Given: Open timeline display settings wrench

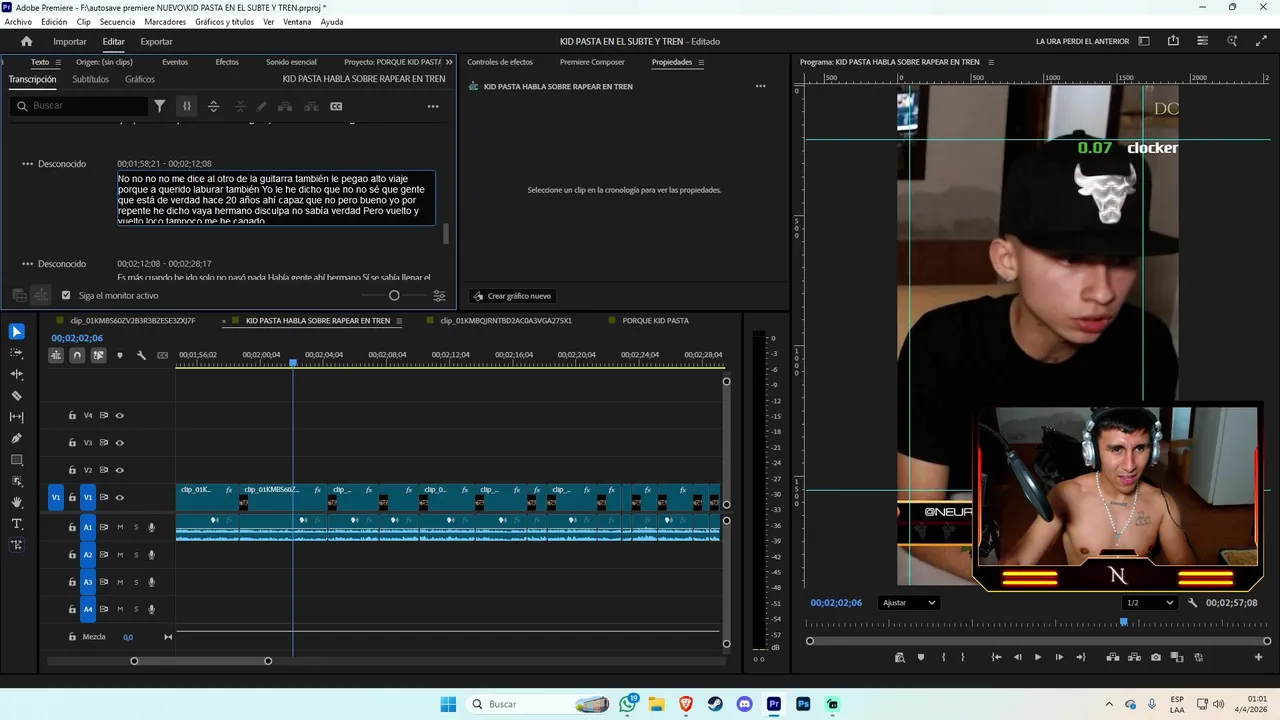Looking at the screenshot, I should pyautogui.click(x=141, y=355).
